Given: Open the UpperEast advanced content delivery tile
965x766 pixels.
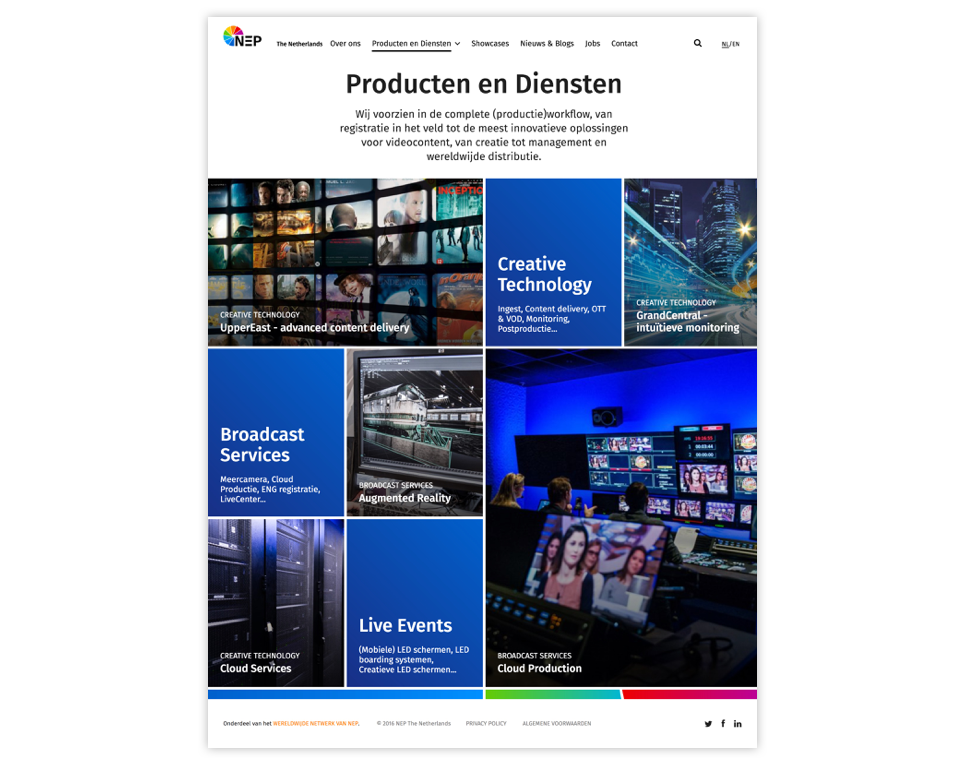Looking at the screenshot, I should [345, 263].
